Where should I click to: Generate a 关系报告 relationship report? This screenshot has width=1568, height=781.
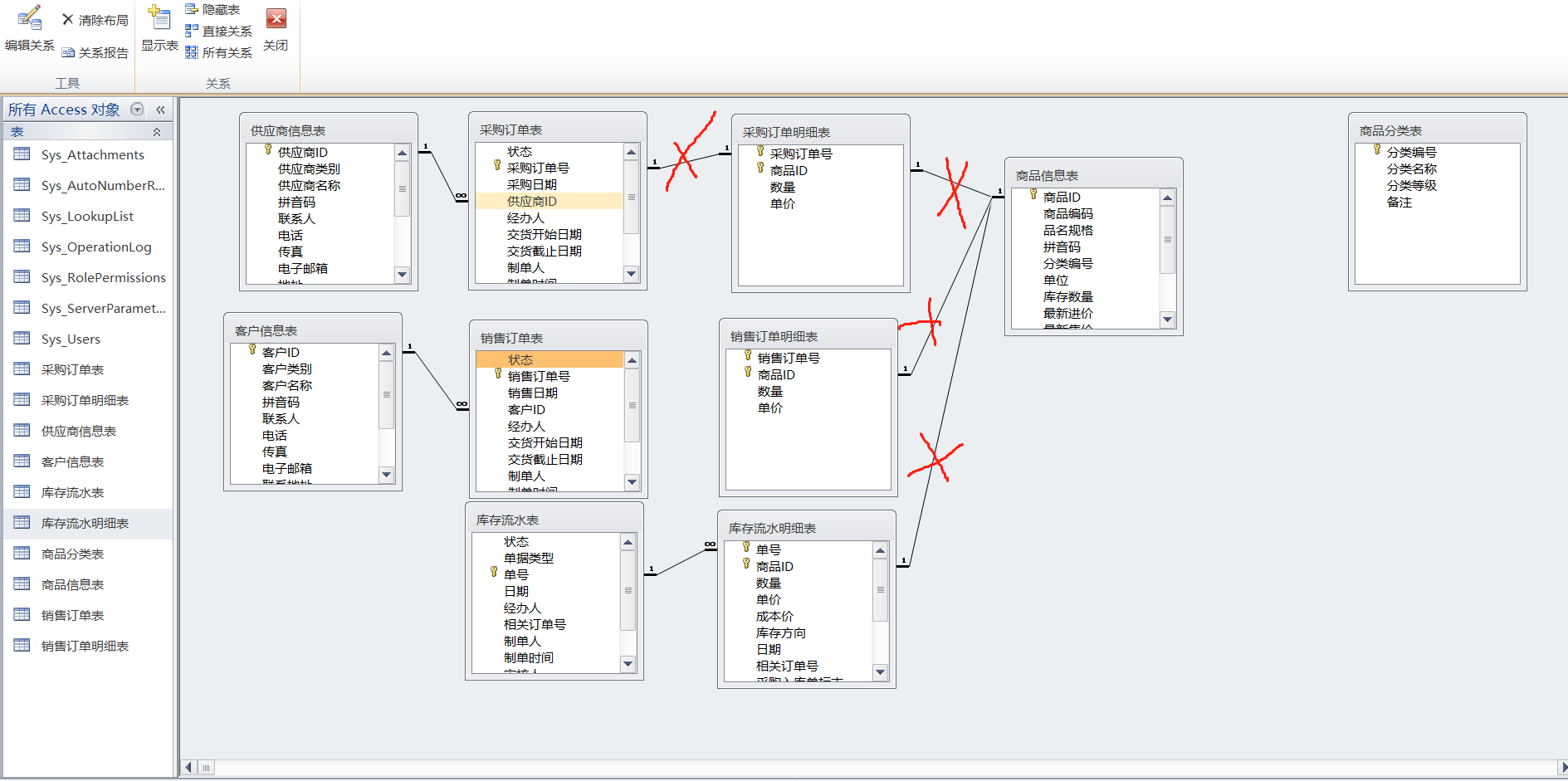(x=95, y=52)
